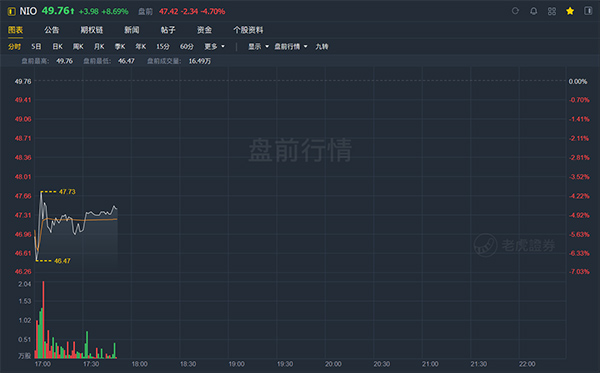Viewport: 600px width, 373px height.
Task: Select the 5日 five-day chart
Action: (36, 46)
